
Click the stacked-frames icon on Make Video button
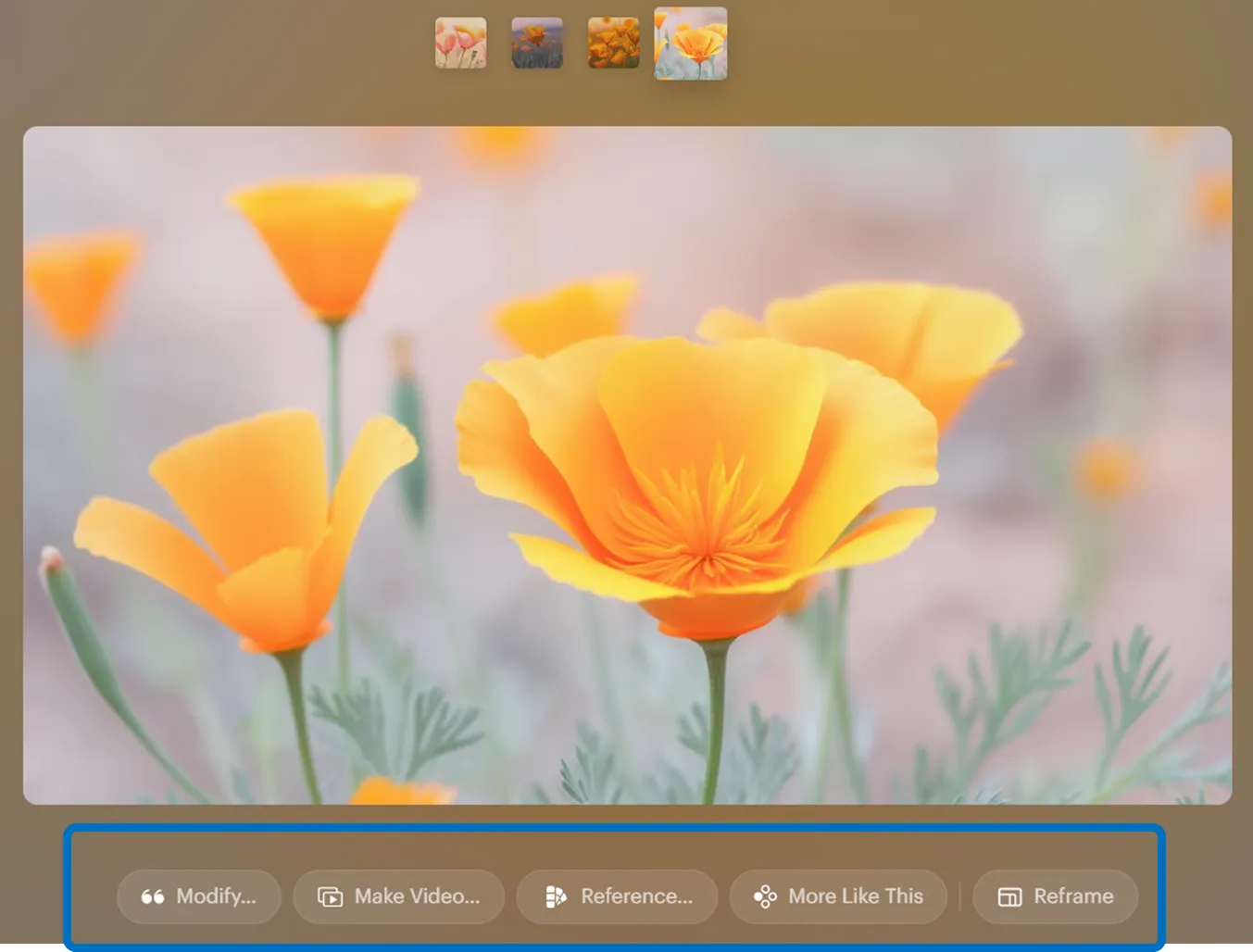tap(329, 896)
